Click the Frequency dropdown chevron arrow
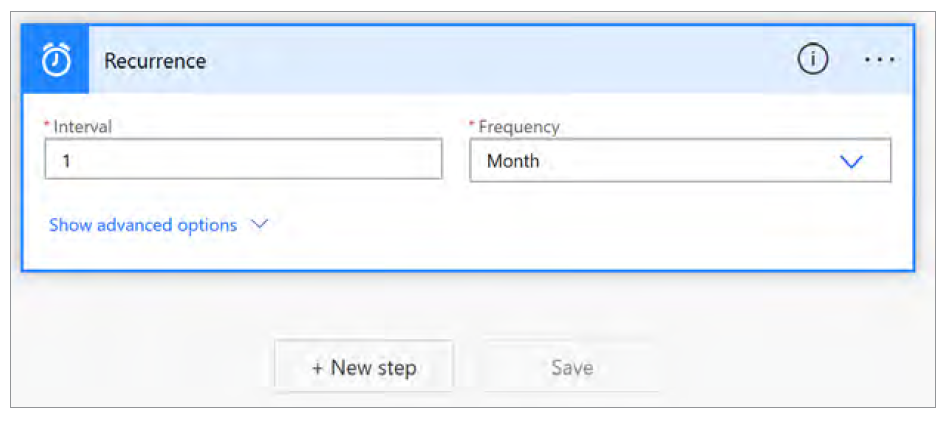940x441 pixels. (x=851, y=161)
